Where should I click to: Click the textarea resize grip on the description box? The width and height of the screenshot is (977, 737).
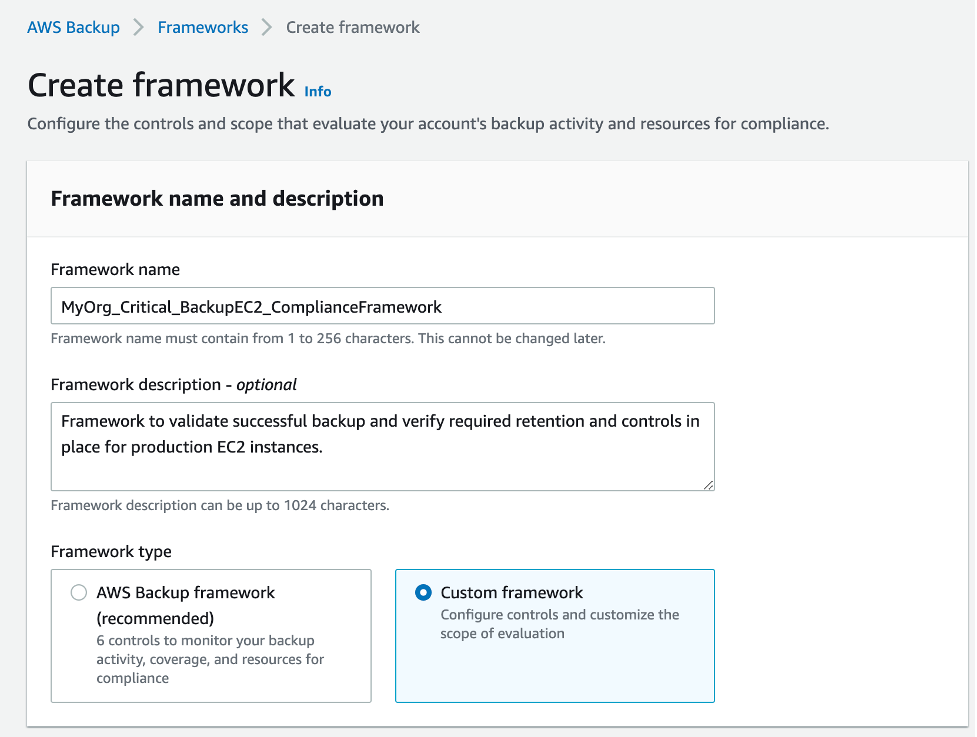point(708,486)
